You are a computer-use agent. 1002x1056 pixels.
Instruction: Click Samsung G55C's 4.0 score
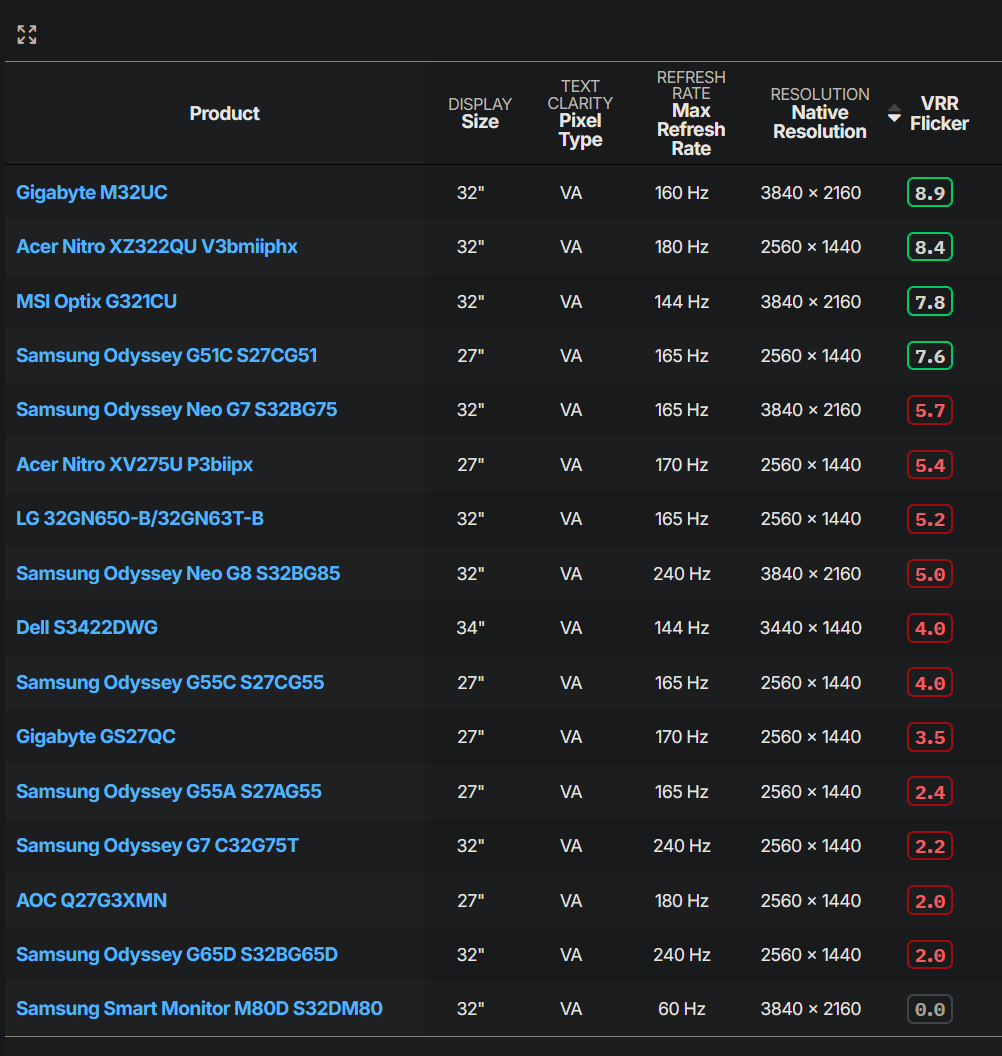tap(930, 682)
